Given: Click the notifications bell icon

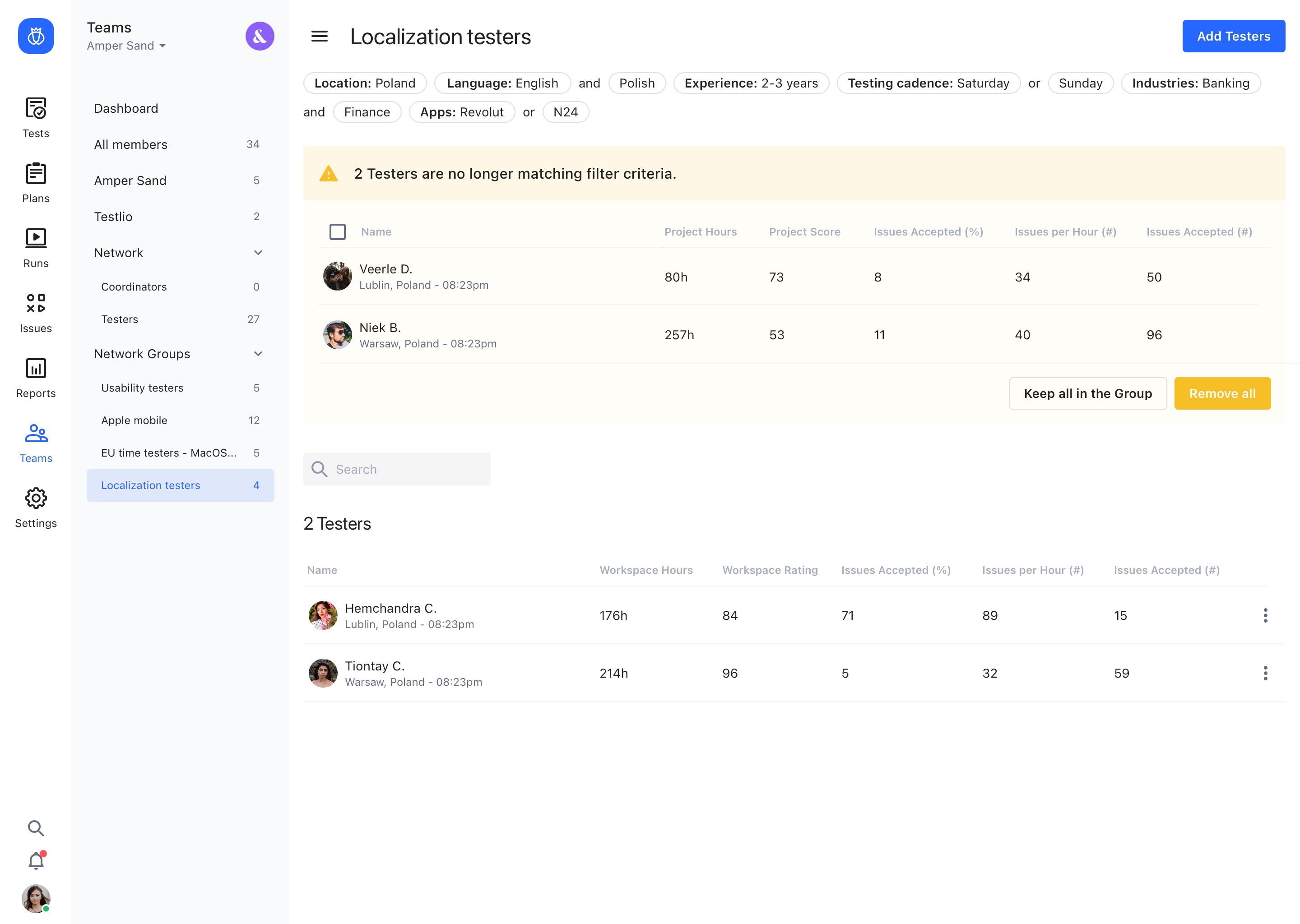Looking at the screenshot, I should click(x=36, y=860).
